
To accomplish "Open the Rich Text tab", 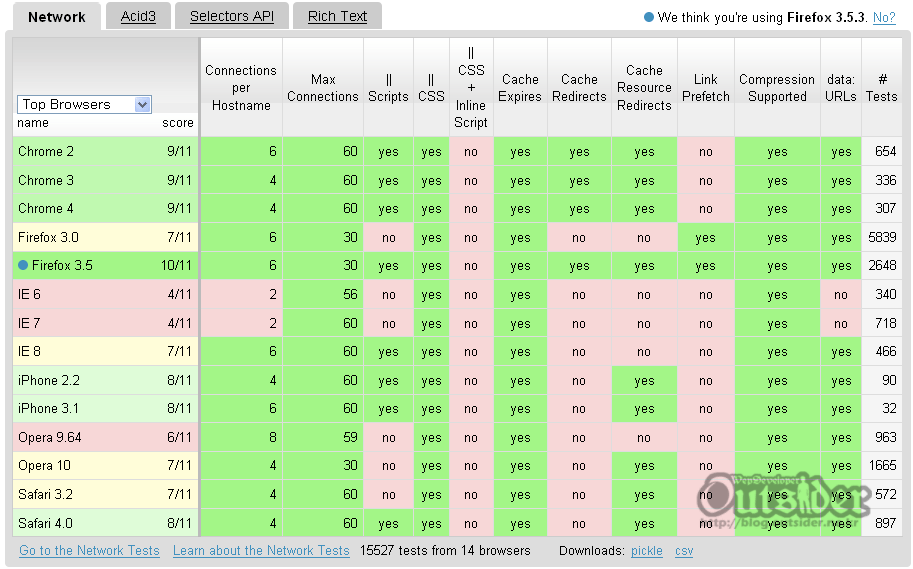I will pos(337,16).
